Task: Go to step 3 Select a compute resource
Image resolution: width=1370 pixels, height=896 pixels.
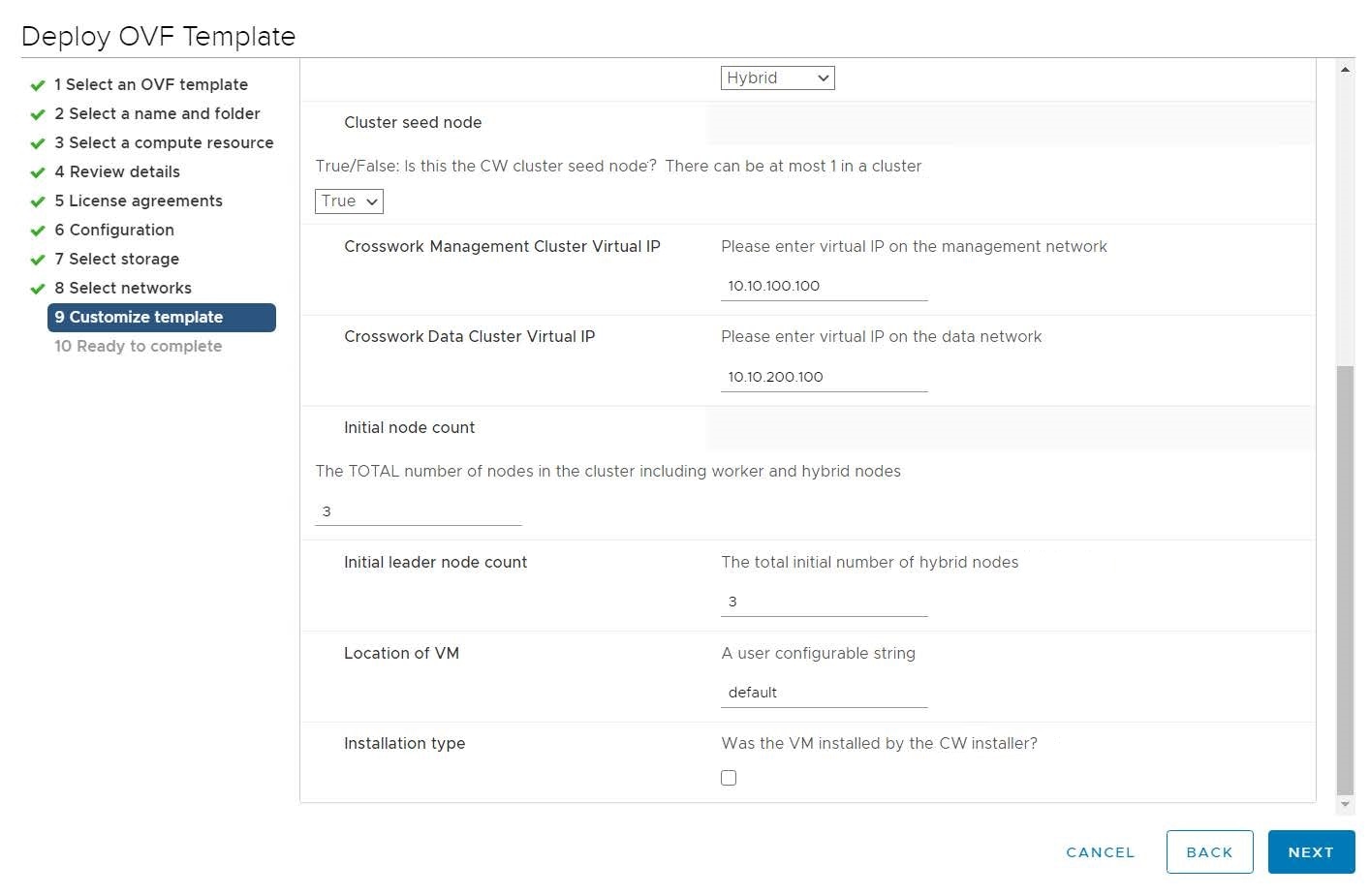Action: point(164,142)
